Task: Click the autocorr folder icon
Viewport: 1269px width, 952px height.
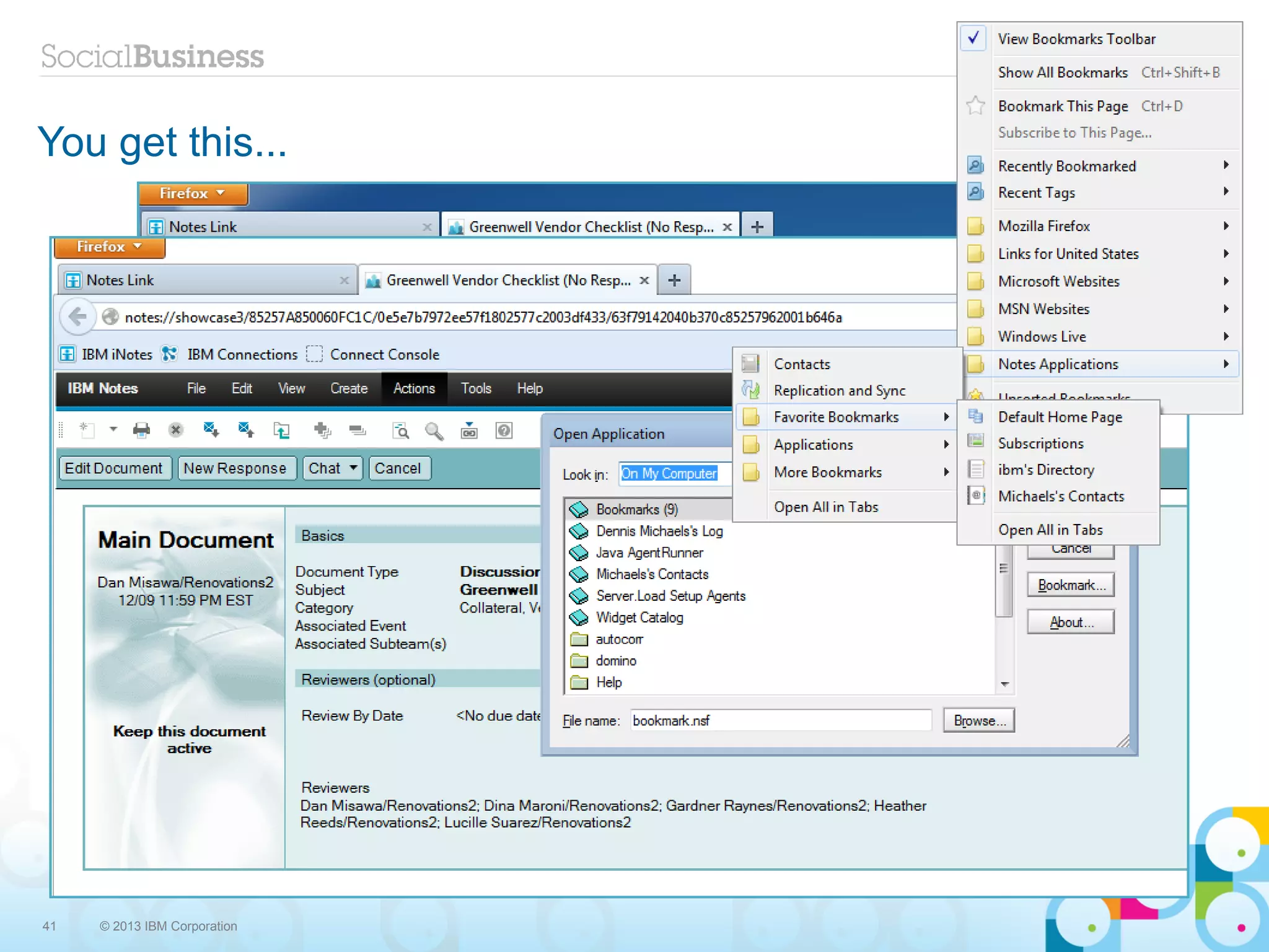Action: point(579,639)
